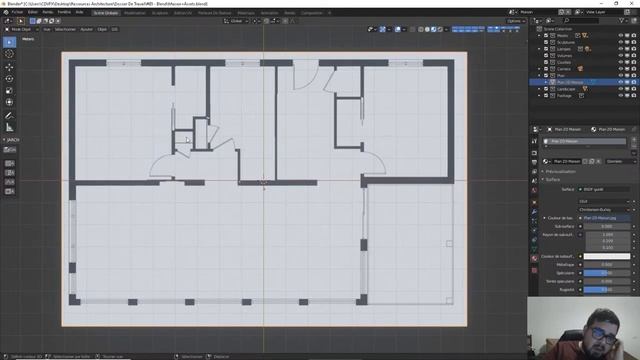
Task: Click the BSDF guidé surface shader button
Action: pos(604,189)
